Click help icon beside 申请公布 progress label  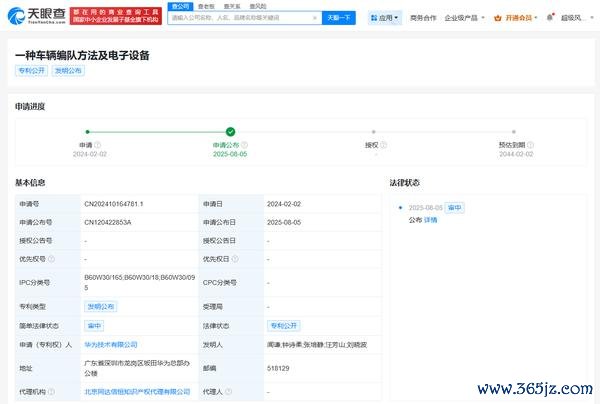pos(248,145)
